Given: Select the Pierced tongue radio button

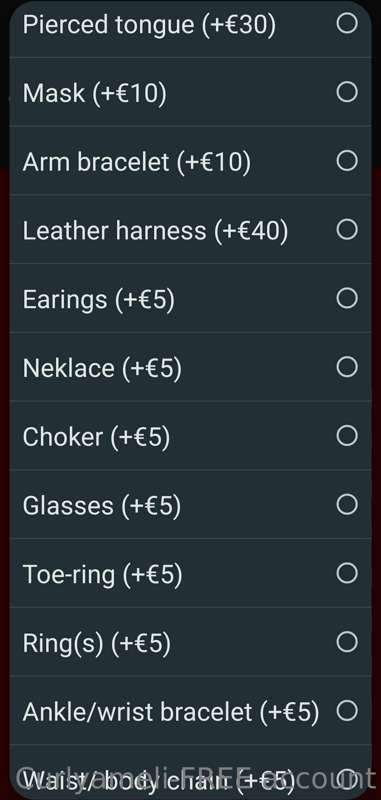Looking at the screenshot, I should pyautogui.click(x=347, y=23).
